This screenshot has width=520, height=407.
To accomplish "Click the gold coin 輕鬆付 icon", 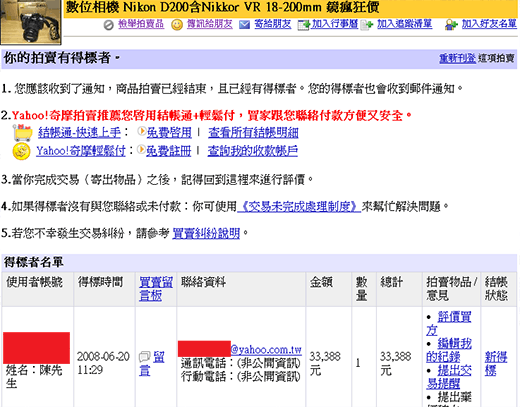I will pyautogui.click(x=21, y=152).
